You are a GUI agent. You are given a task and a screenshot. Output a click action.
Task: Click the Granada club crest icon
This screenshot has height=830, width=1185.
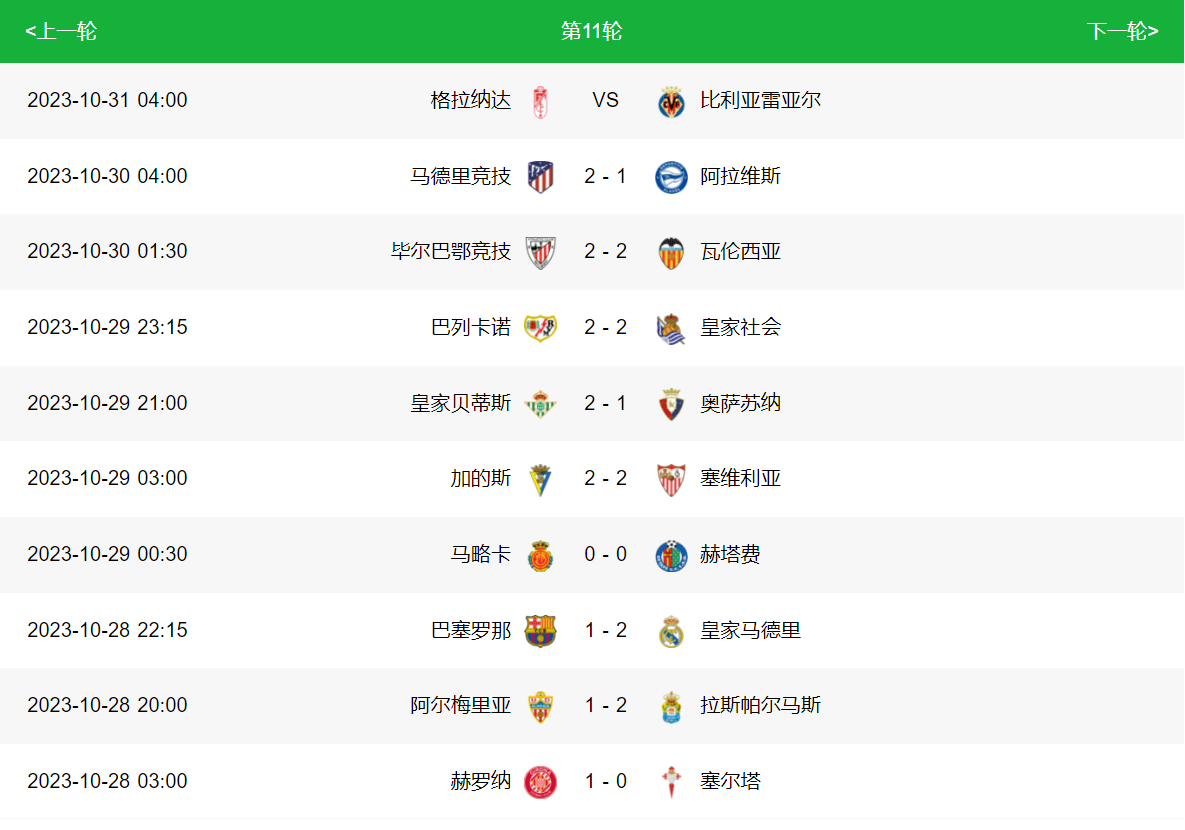pyautogui.click(x=540, y=101)
